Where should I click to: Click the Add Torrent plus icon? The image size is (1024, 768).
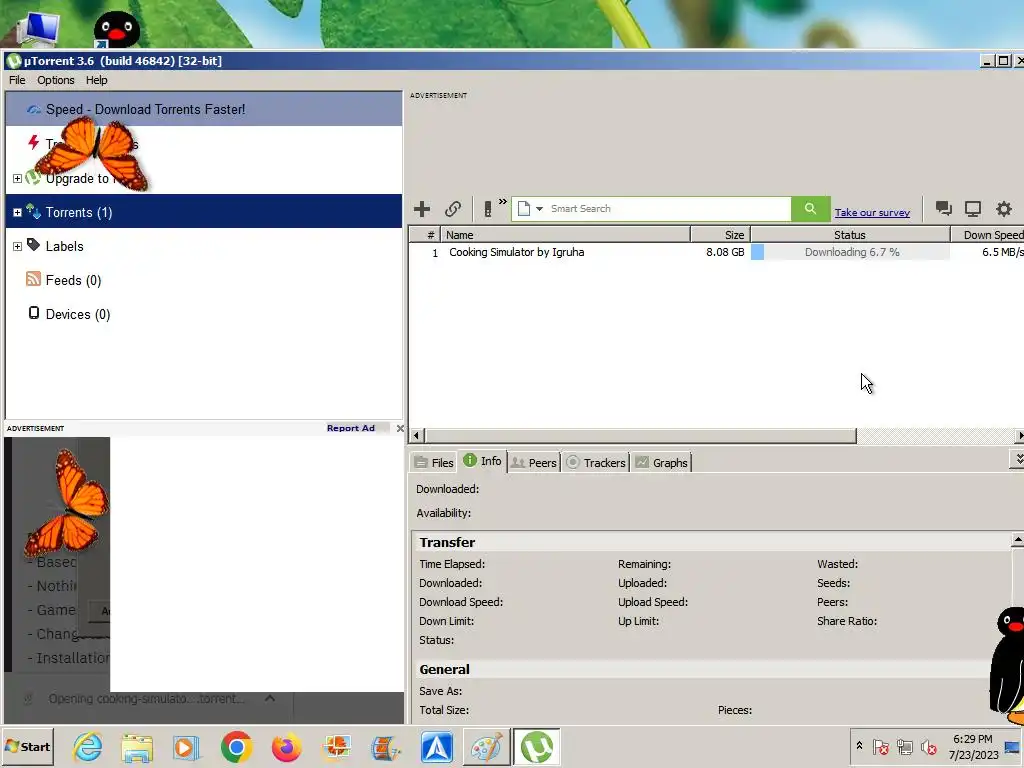422,209
